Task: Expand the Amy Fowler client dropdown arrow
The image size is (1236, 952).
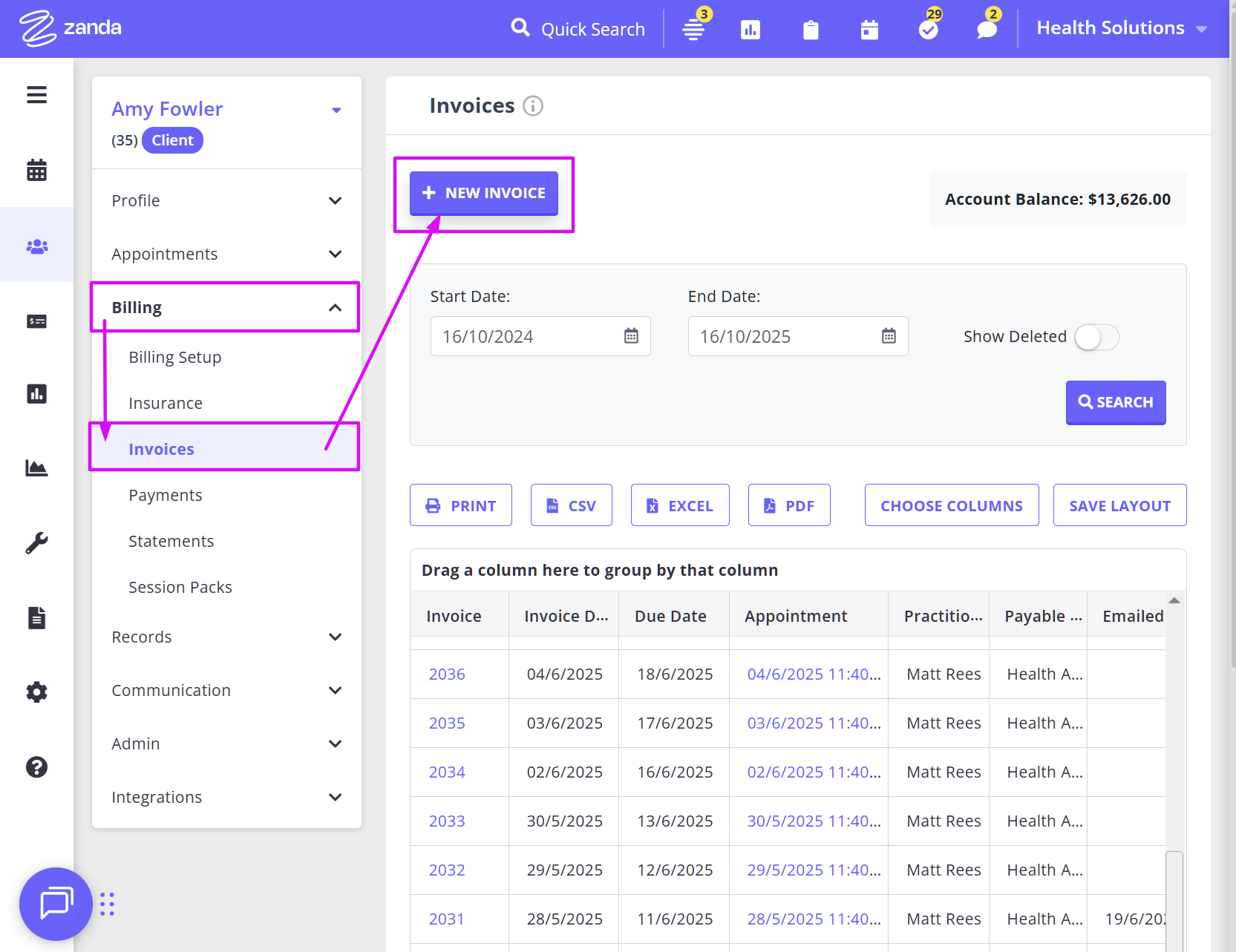Action: [336, 110]
